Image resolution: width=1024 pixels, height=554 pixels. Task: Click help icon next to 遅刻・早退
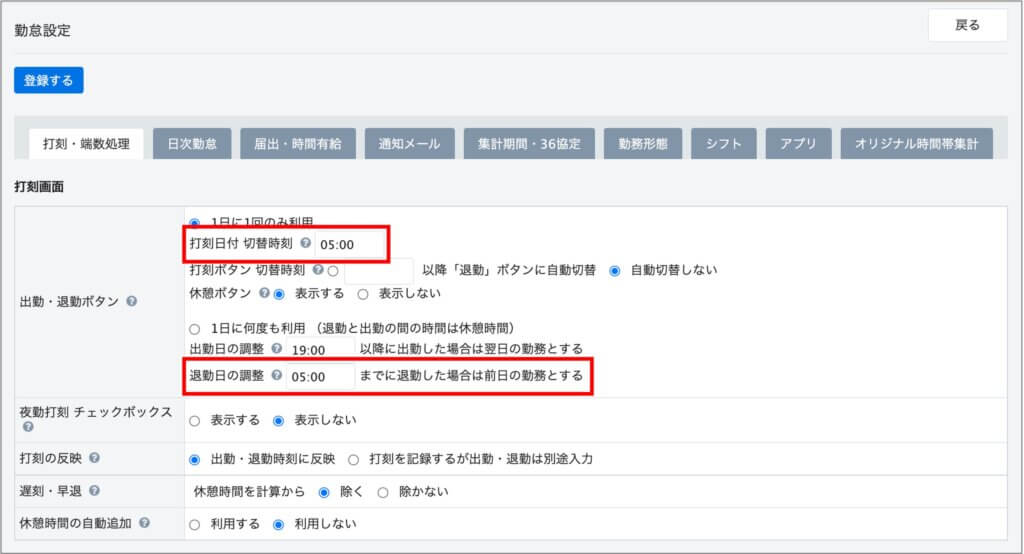pos(94,491)
